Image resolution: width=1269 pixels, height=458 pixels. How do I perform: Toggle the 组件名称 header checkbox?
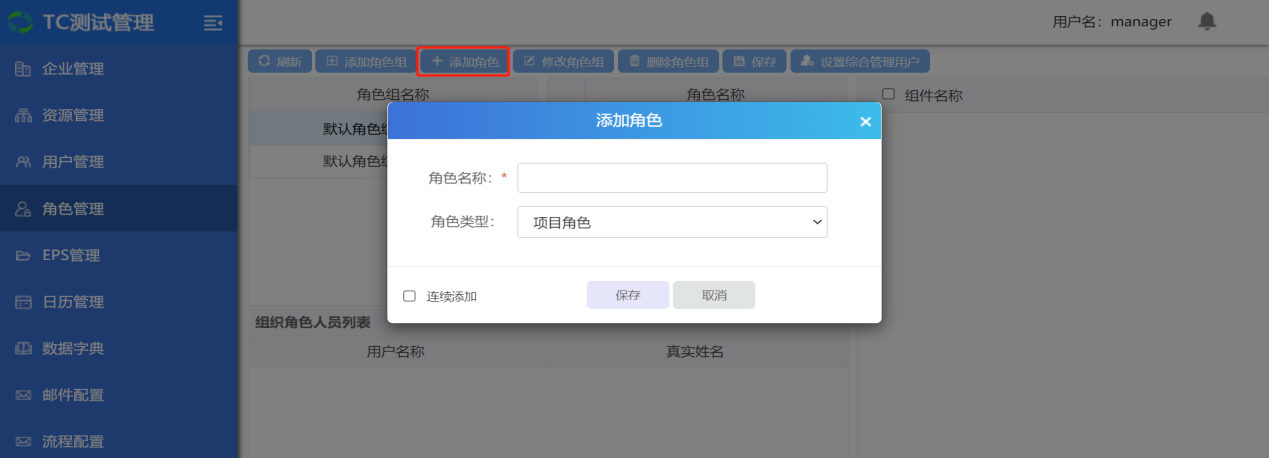click(888, 94)
